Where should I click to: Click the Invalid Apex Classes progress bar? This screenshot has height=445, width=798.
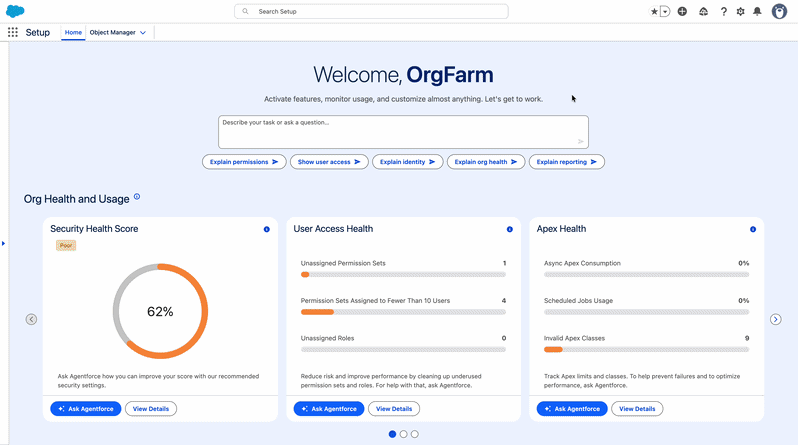pyautogui.click(x=646, y=349)
